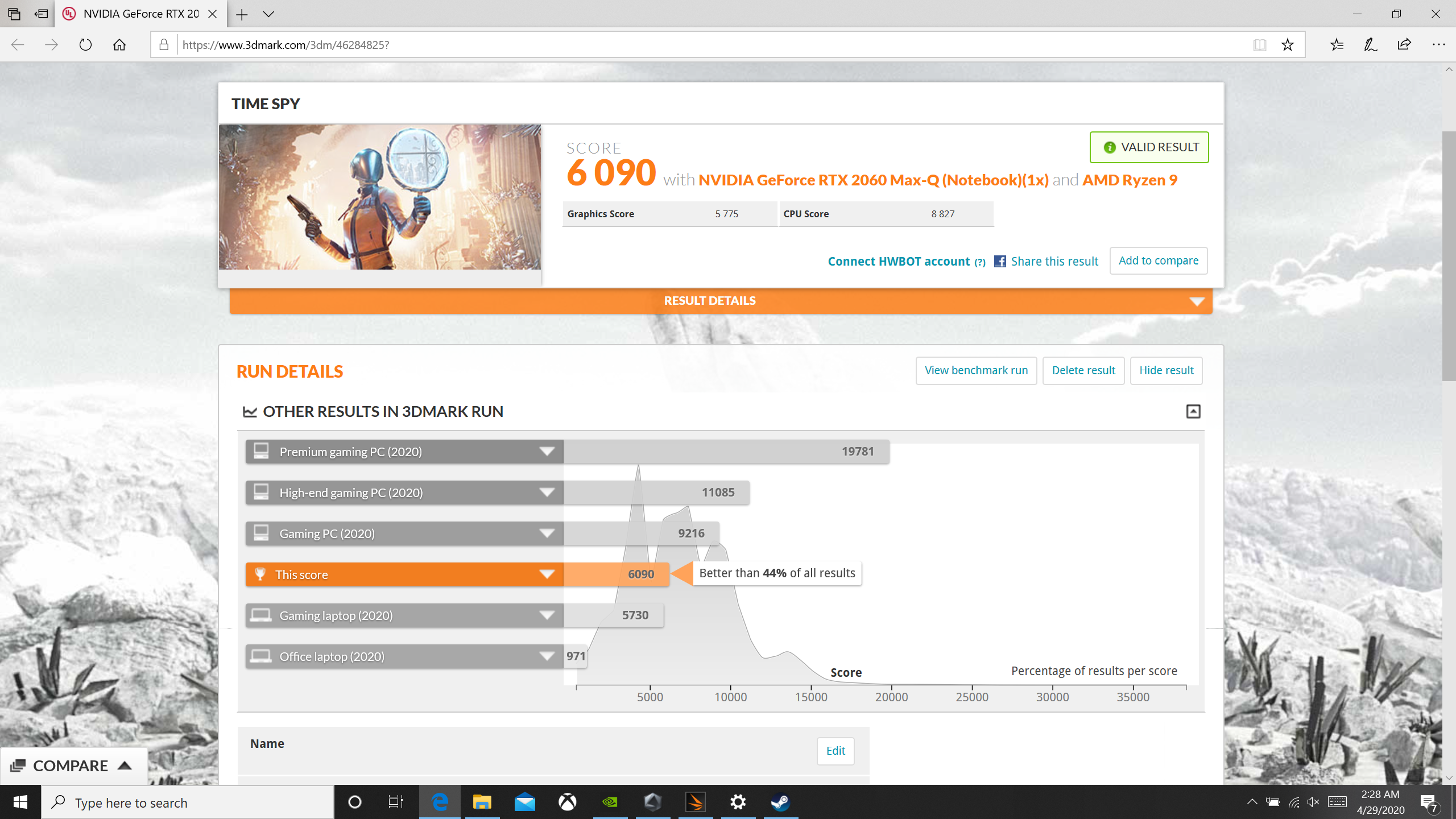Open Settings gear in taskbar

[738, 802]
